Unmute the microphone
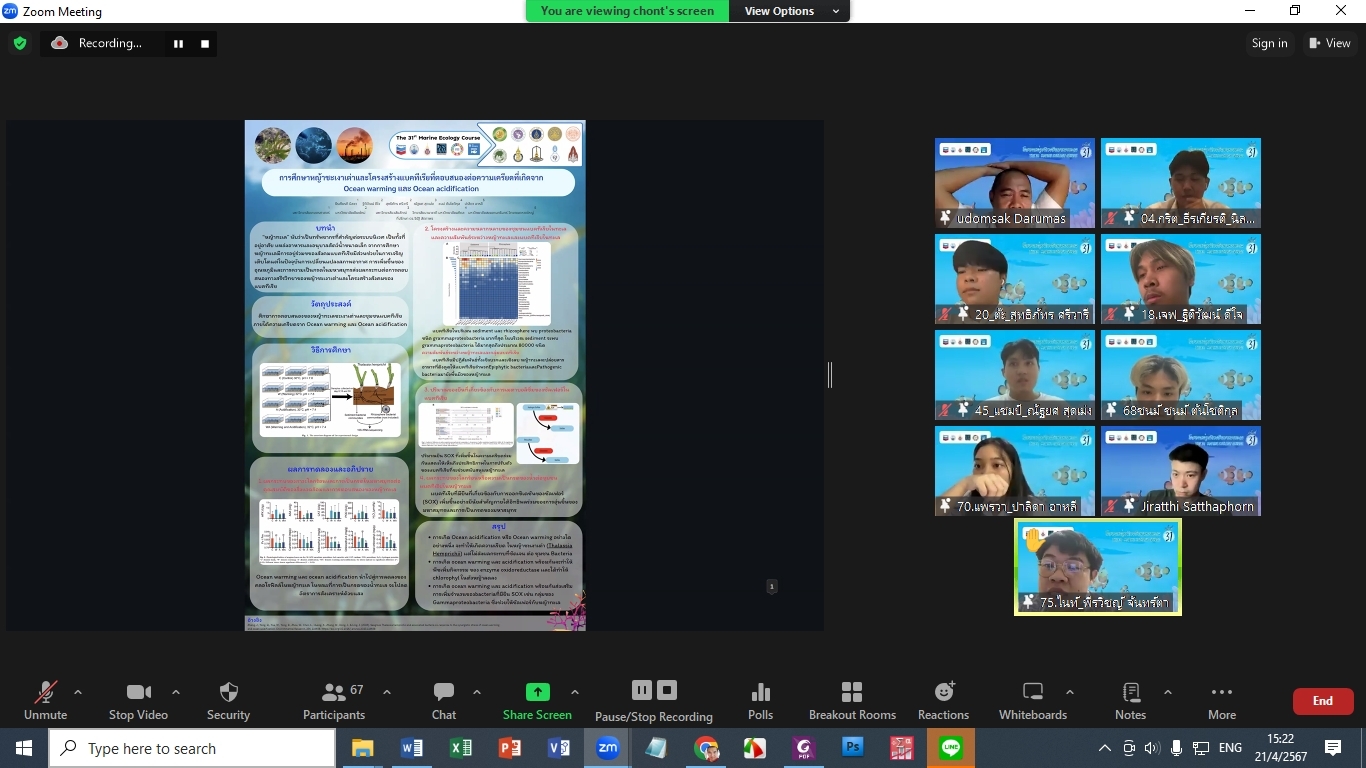Viewport: 1366px width, 768px height. 45,693
